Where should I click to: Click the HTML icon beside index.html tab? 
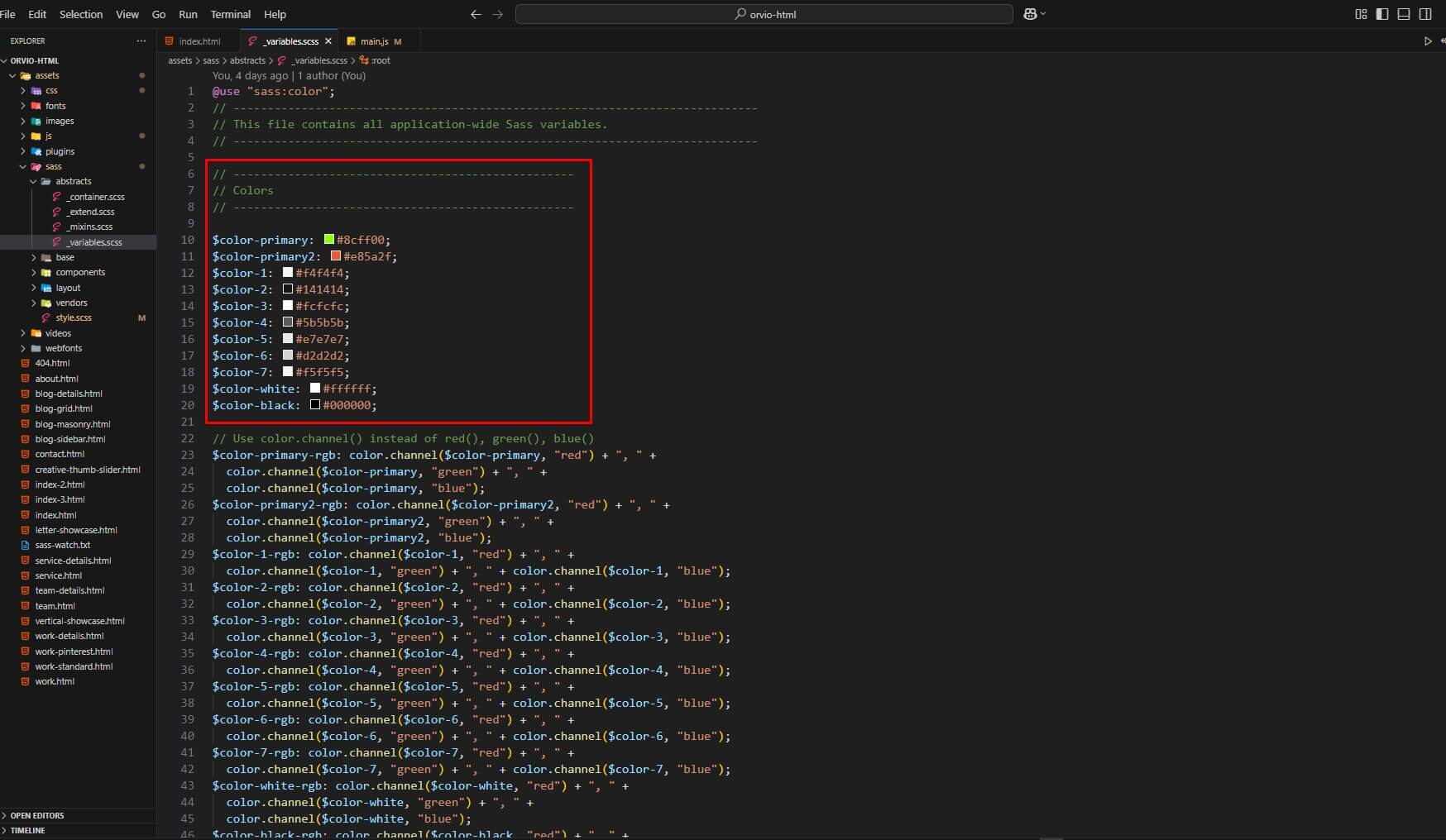[170, 41]
